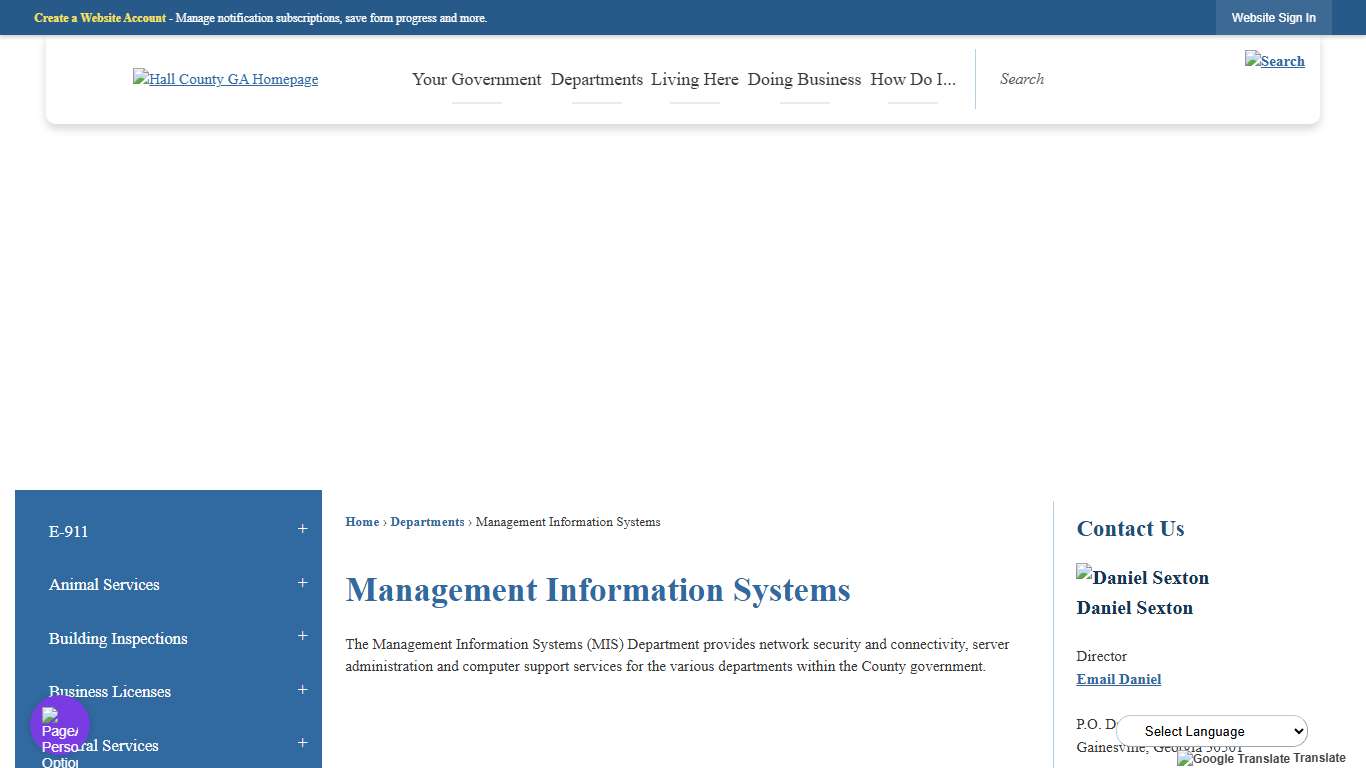
Task: Click the Search input field
Action: pyautogui.click(x=1060, y=79)
